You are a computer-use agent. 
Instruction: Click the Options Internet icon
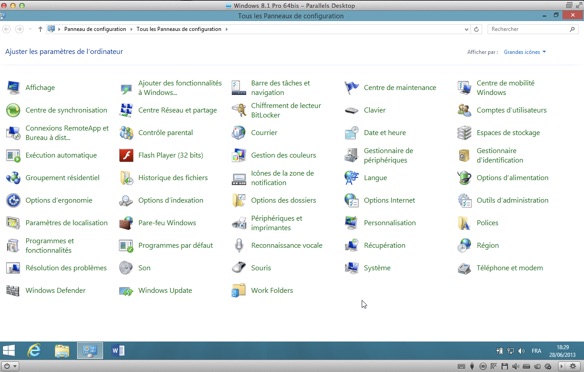[352, 200]
